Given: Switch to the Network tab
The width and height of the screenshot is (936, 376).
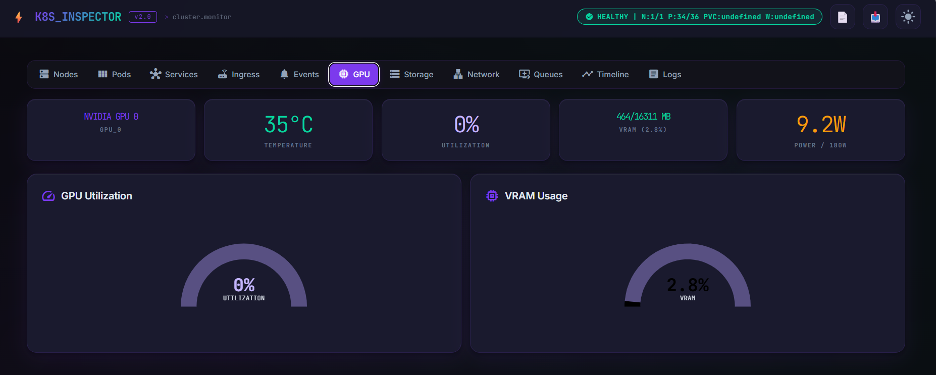Looking at the screenshot, I should click(476, 75).
